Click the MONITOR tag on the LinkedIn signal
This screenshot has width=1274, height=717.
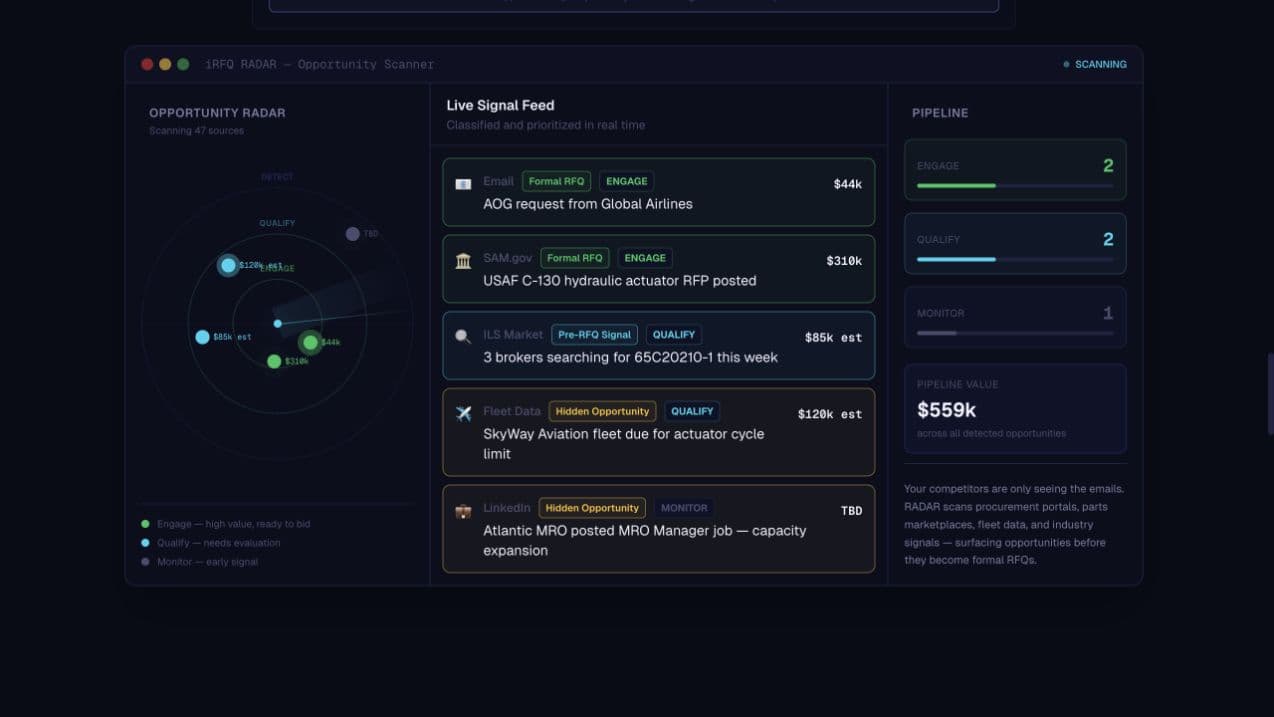[684, 508]
